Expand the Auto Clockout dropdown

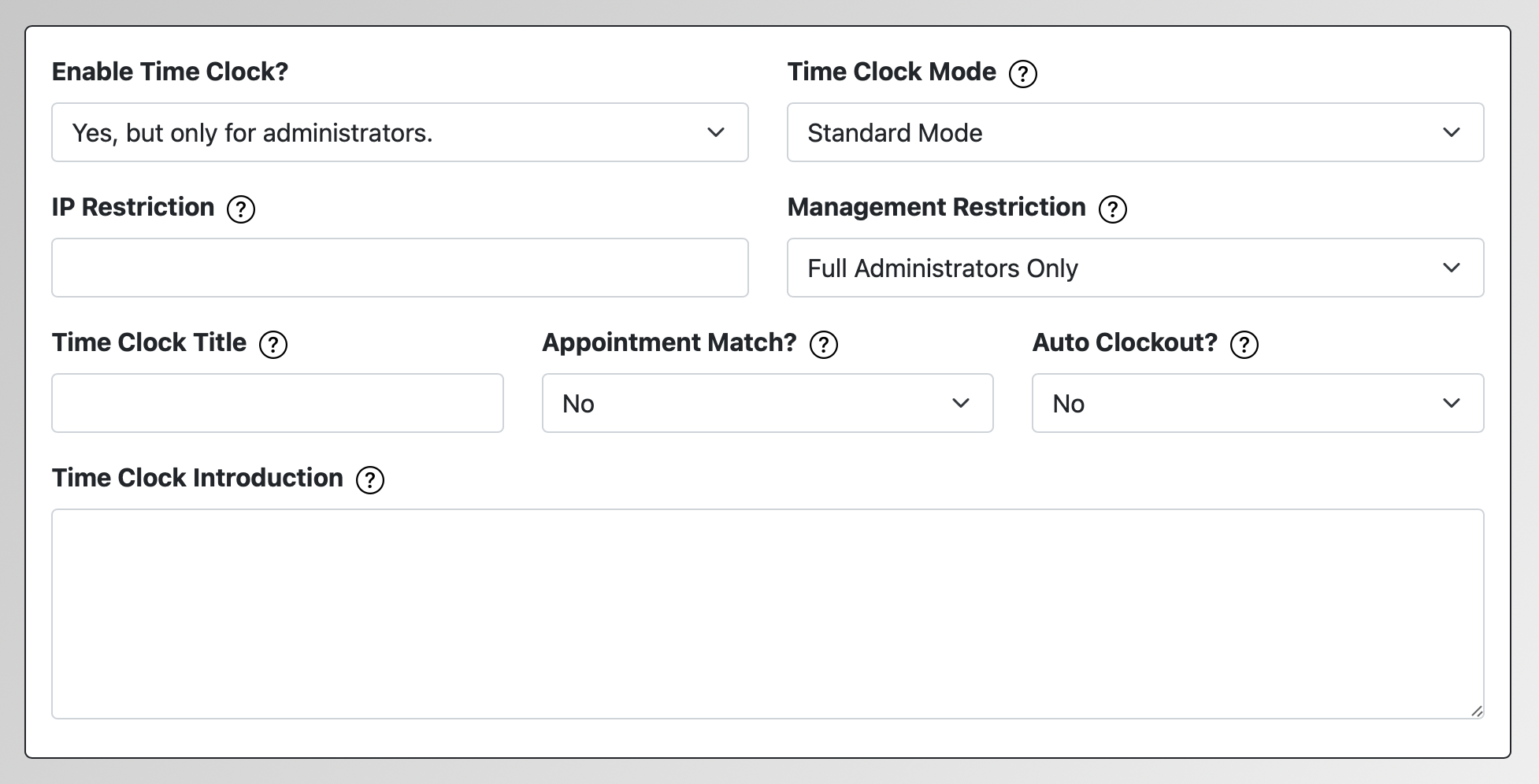[1257, 403]
